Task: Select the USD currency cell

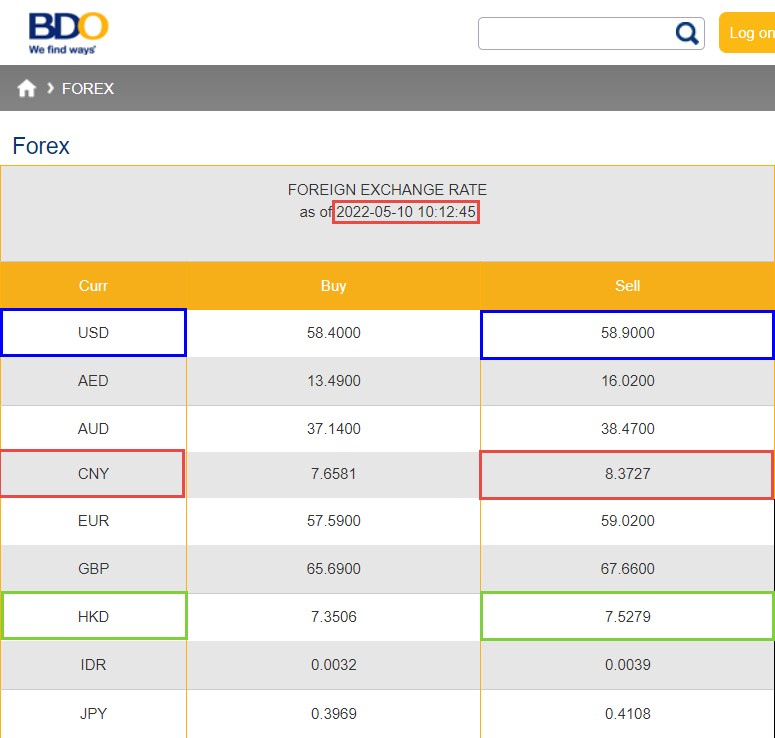Action: point(93,333)
